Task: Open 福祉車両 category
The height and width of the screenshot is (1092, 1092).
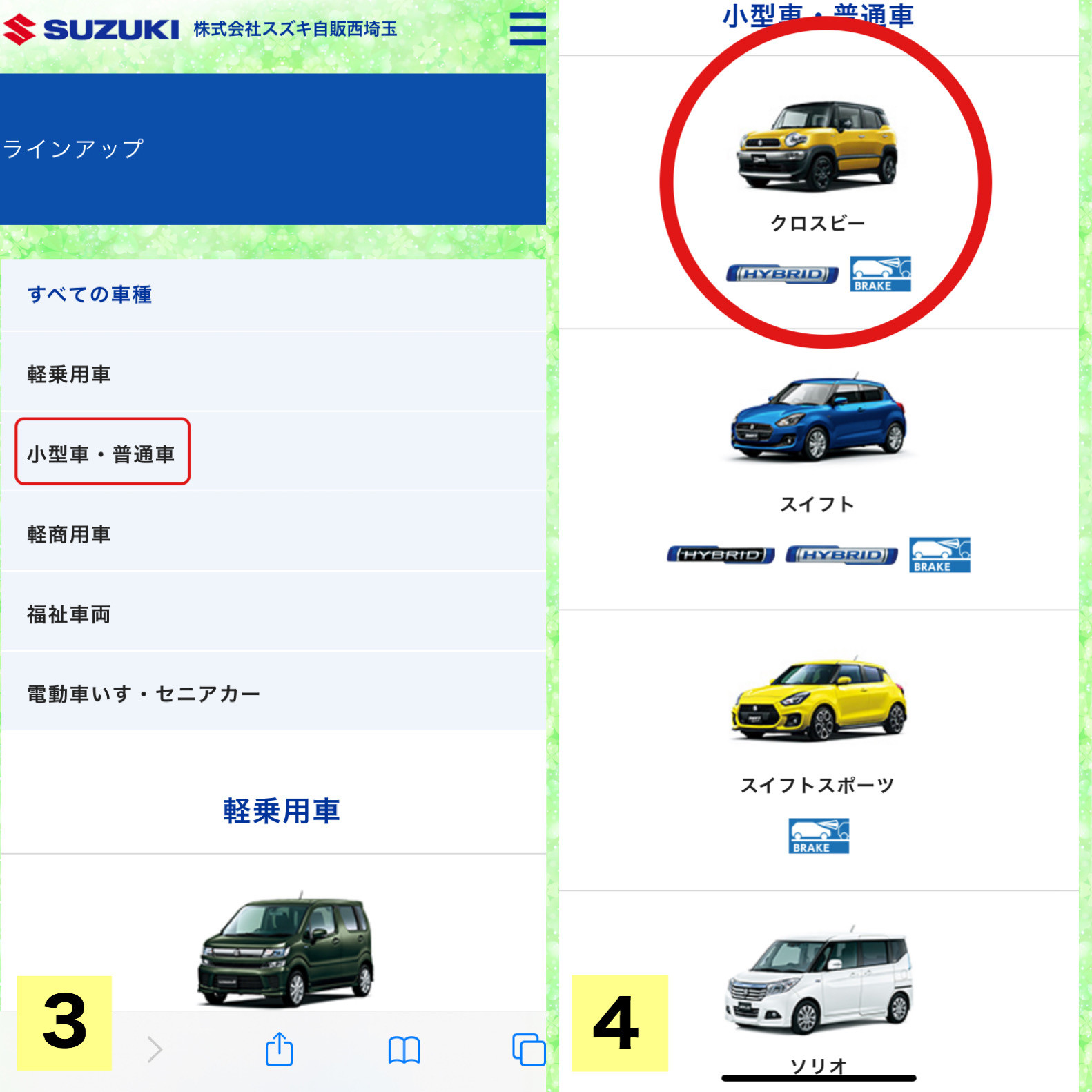Action: click(x=273, y=614)
